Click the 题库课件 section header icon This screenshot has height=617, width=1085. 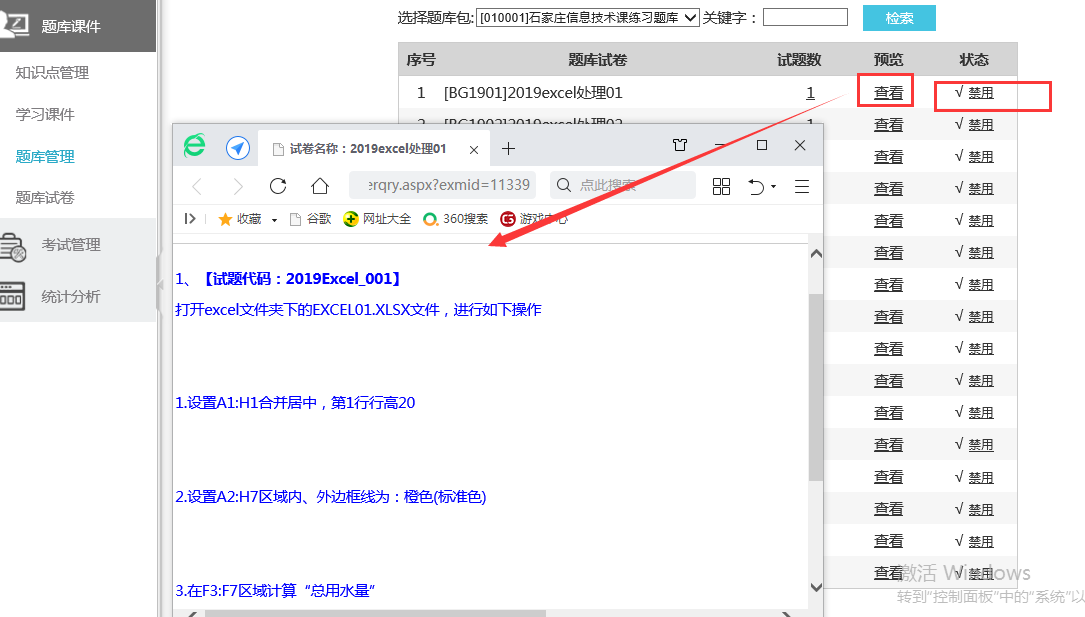point(15,25)
